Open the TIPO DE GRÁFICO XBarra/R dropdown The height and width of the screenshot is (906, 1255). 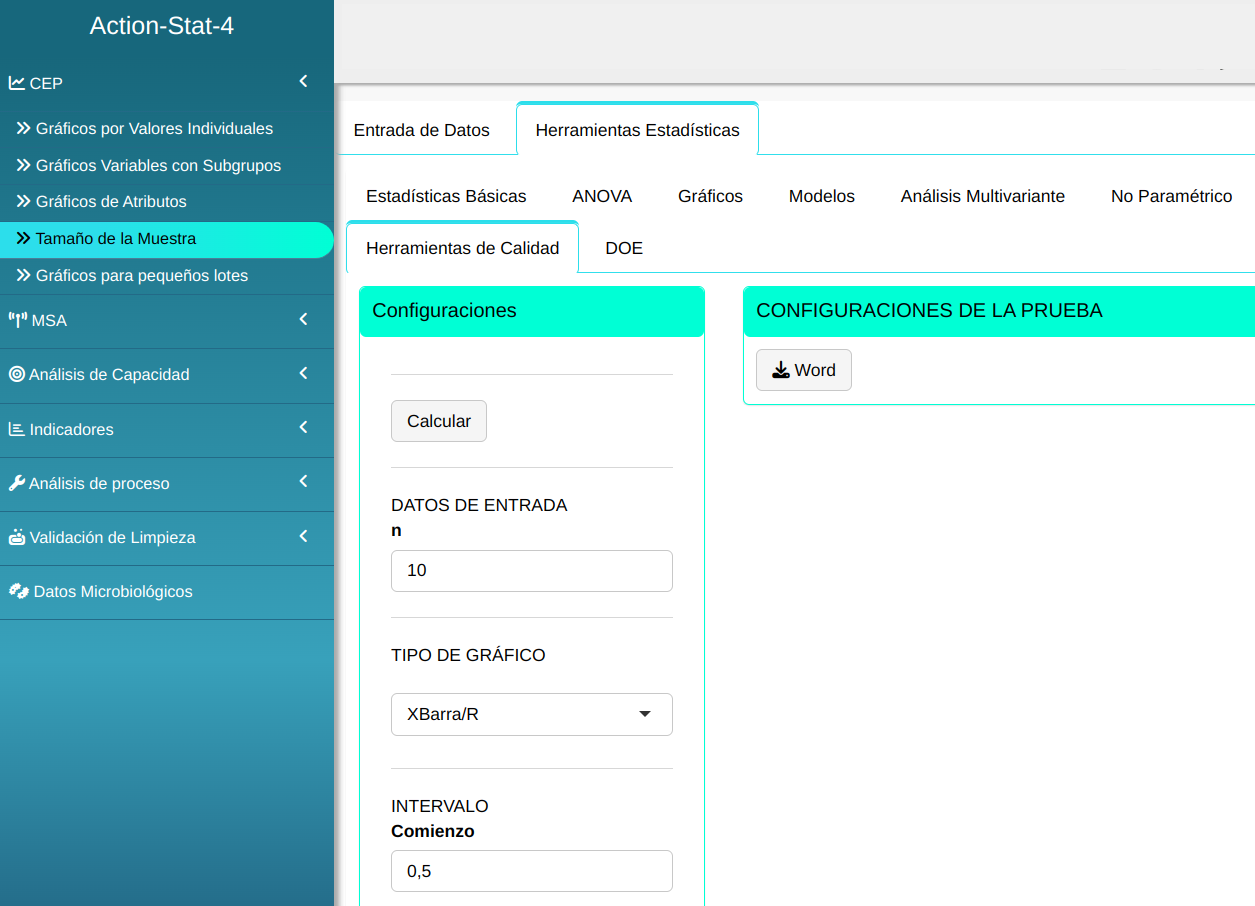pos(531,714)
